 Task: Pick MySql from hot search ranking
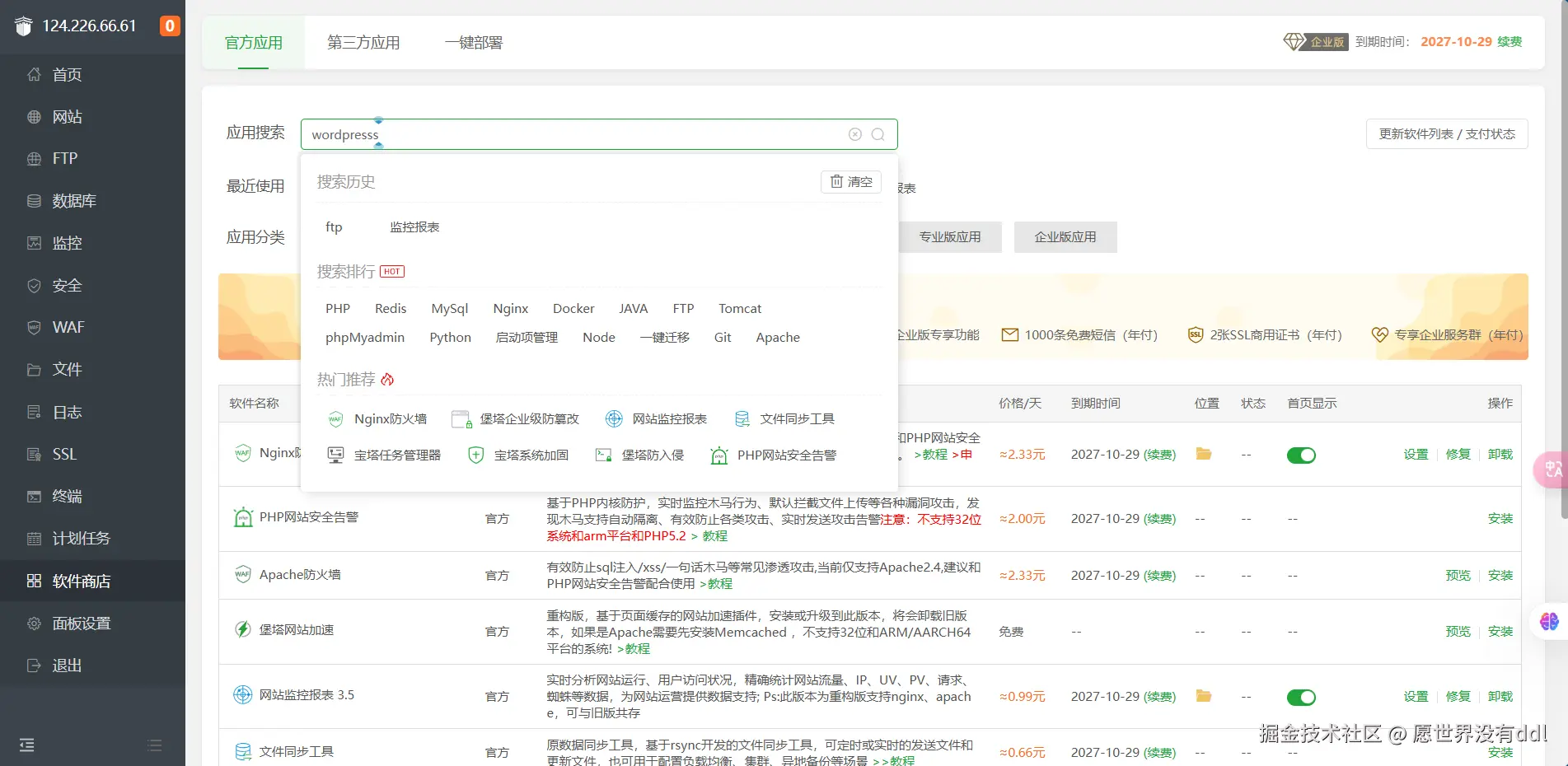pyautogui.click(x=450, y=309)
